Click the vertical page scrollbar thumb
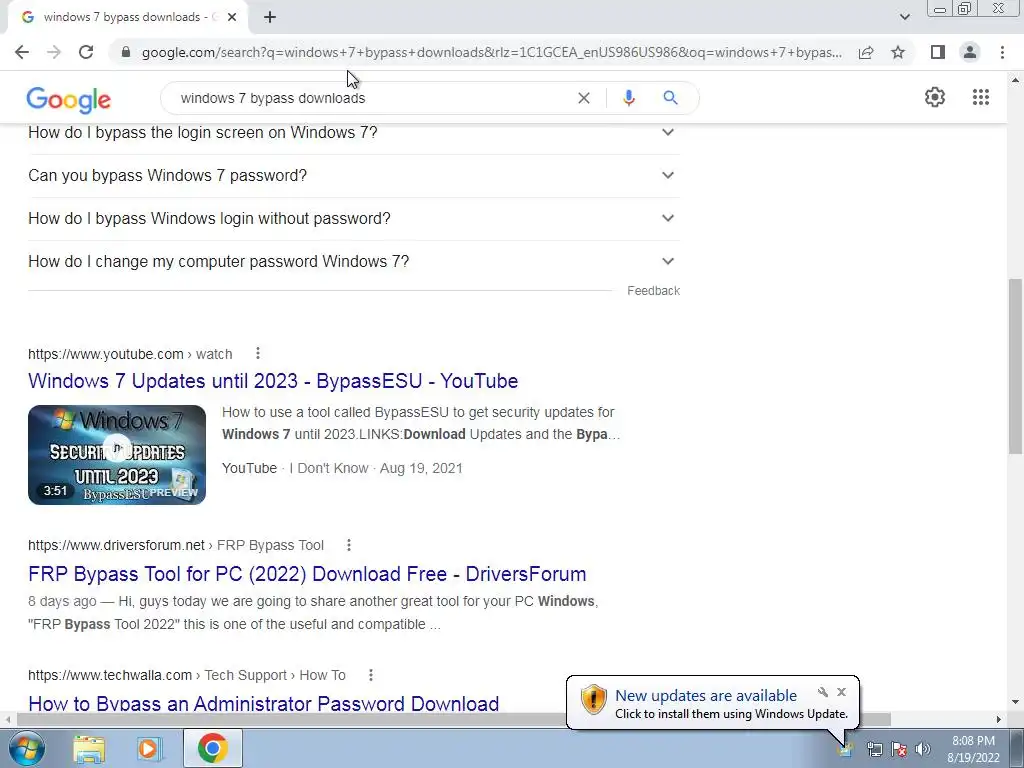1024x768 pixels. click(1015, 366)
